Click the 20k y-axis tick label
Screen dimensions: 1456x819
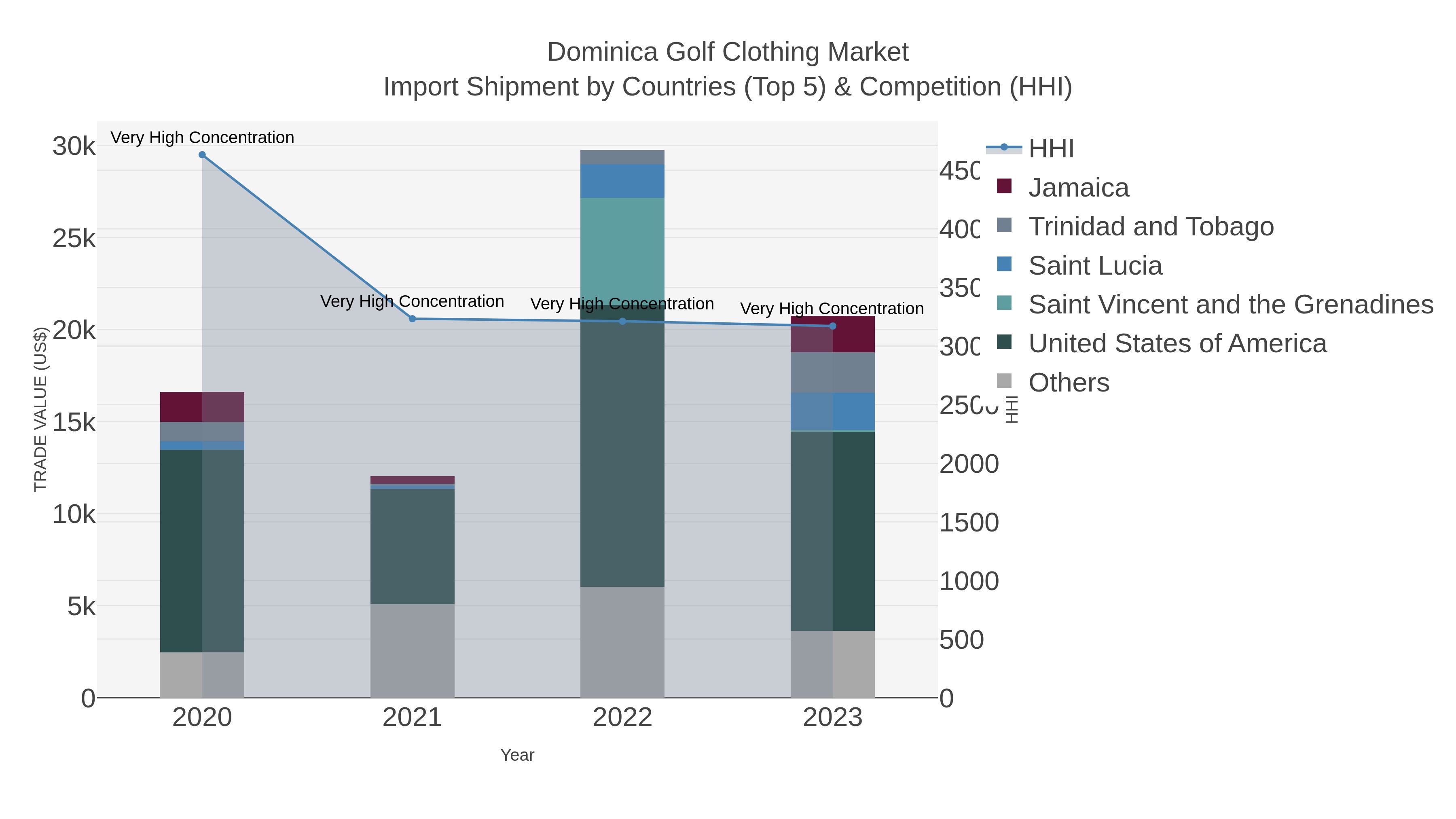tap(74, 330)
